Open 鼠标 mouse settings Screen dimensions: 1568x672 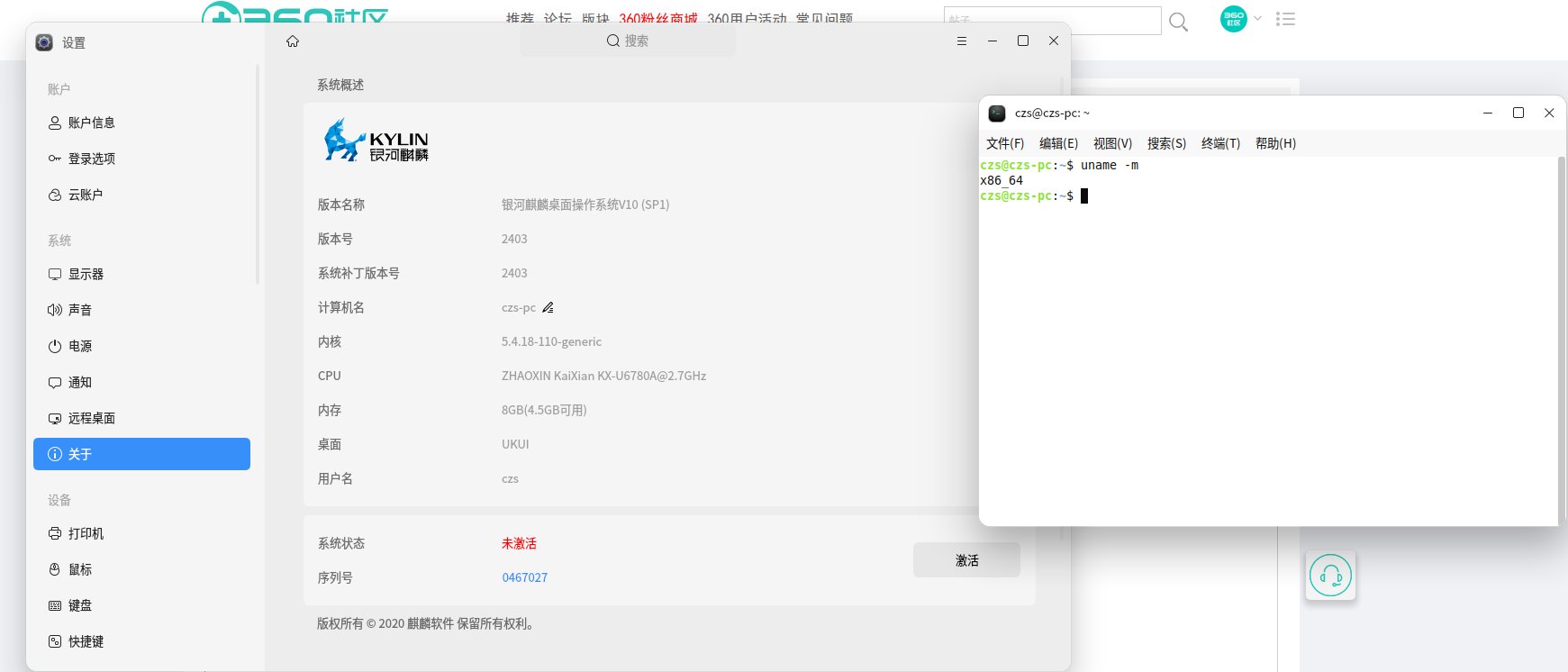tap(141, 569)
